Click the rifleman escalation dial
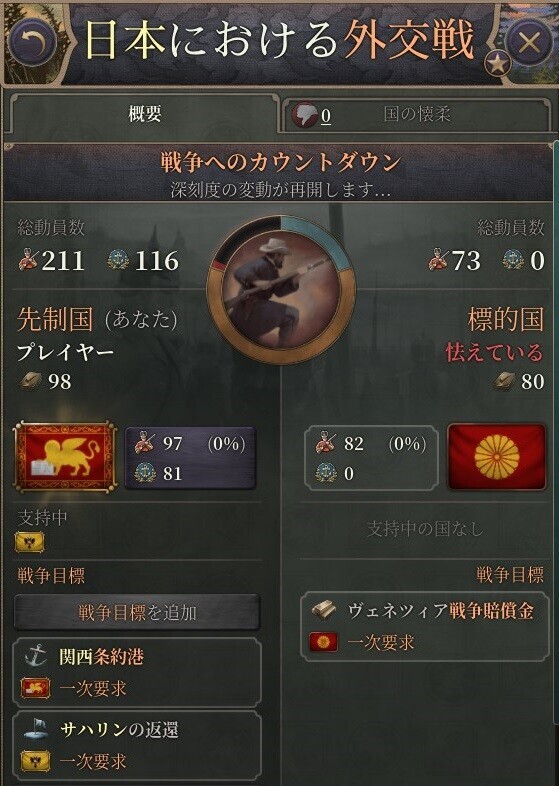The height and width of the screenshot is (786, 559). click(281, 290)
